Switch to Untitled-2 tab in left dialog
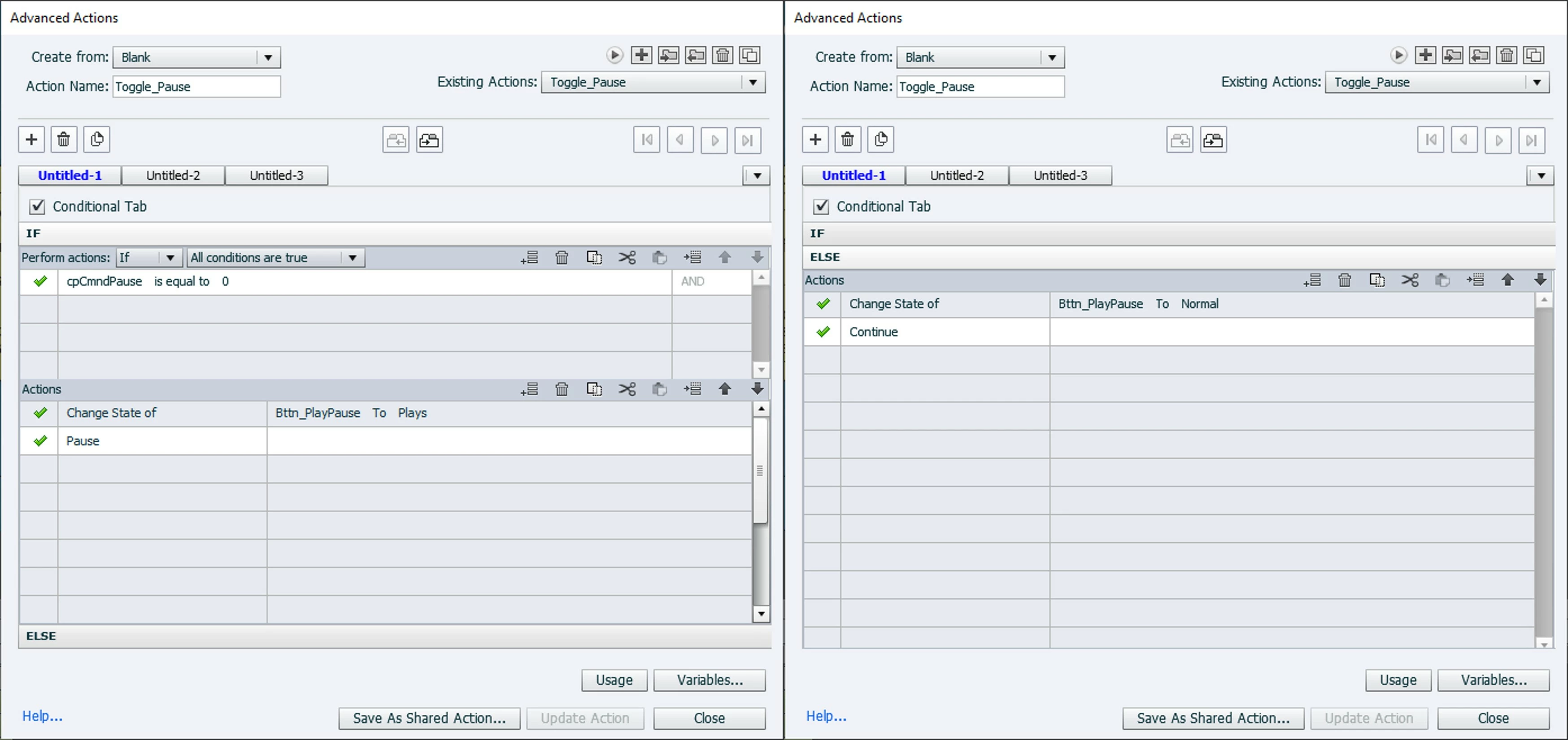 (x=173, y=175)
